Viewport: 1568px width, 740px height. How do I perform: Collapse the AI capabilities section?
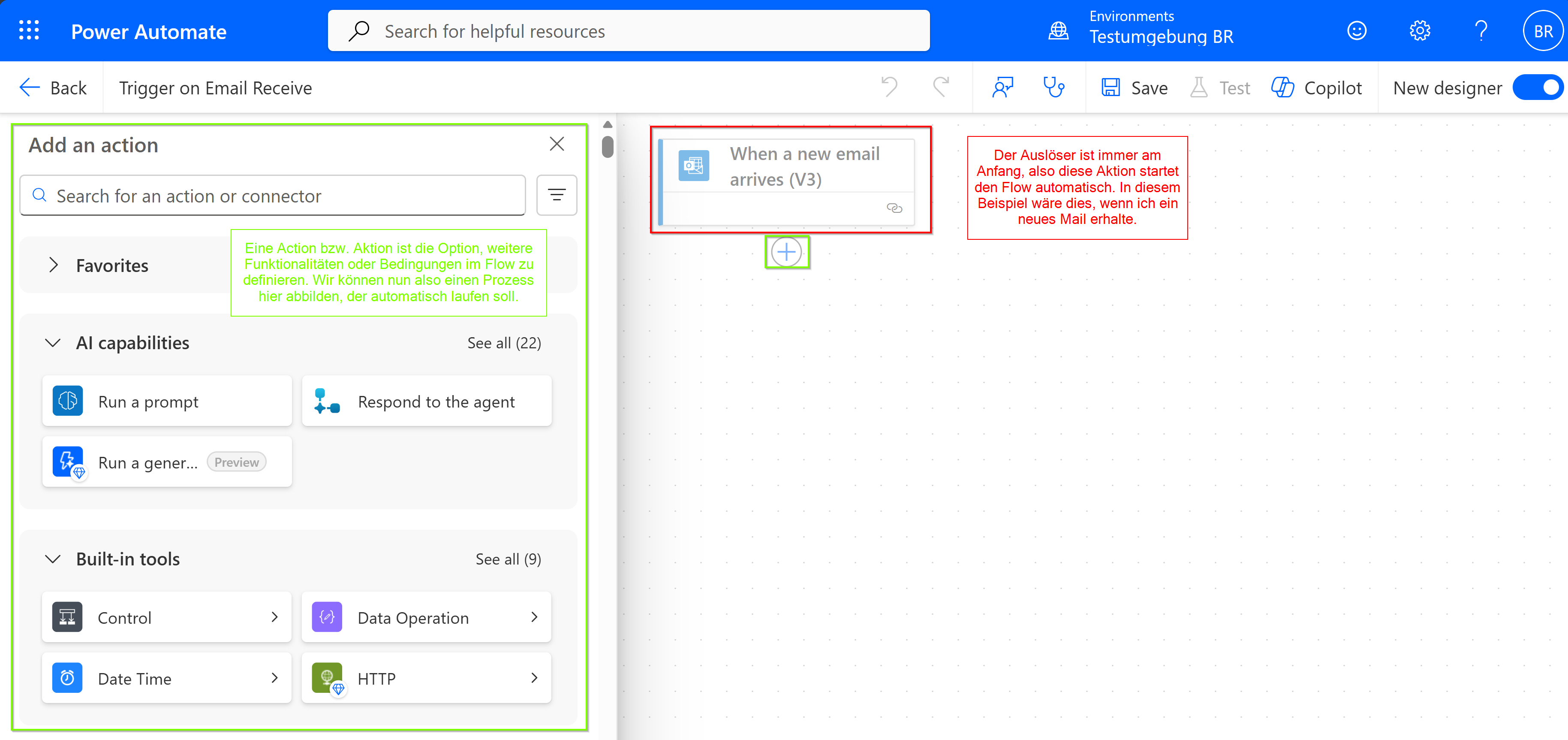coord(54,343)
